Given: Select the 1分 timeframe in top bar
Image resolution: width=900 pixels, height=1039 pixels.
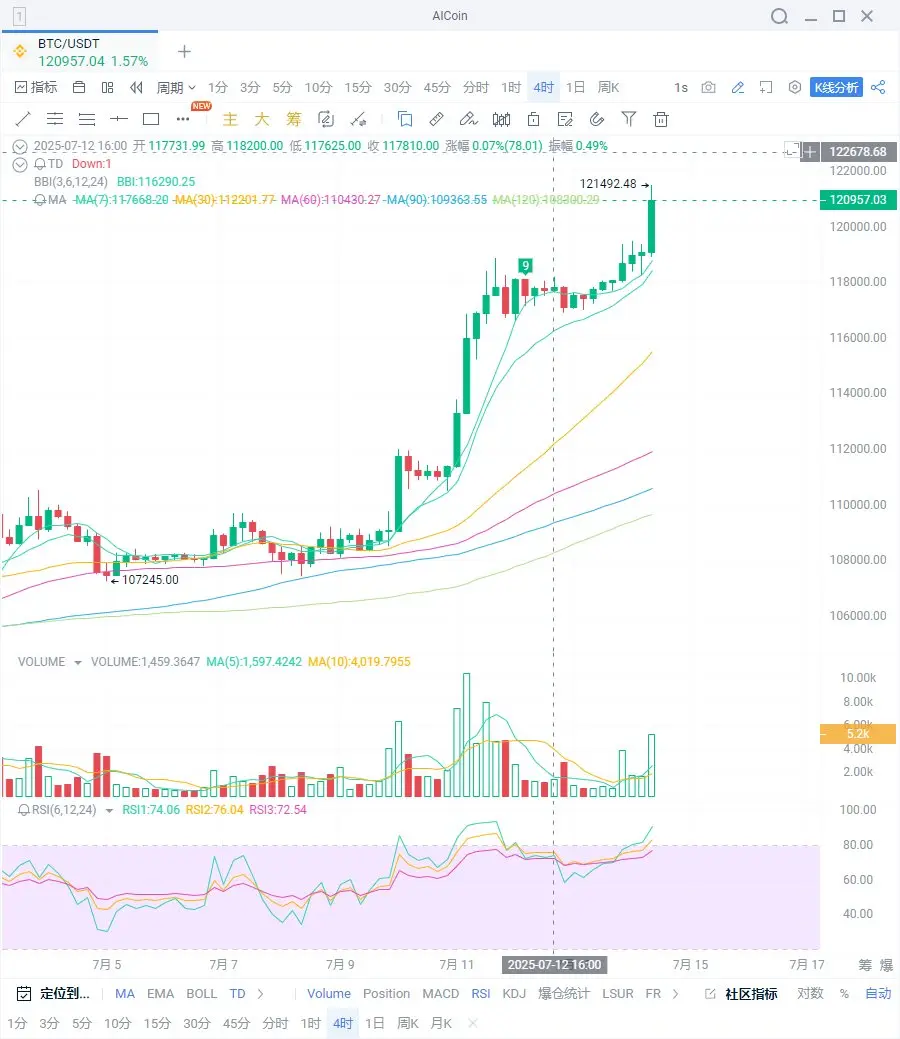Looking at the screenshot, I should pyautogui.click(x=217, y=87).
